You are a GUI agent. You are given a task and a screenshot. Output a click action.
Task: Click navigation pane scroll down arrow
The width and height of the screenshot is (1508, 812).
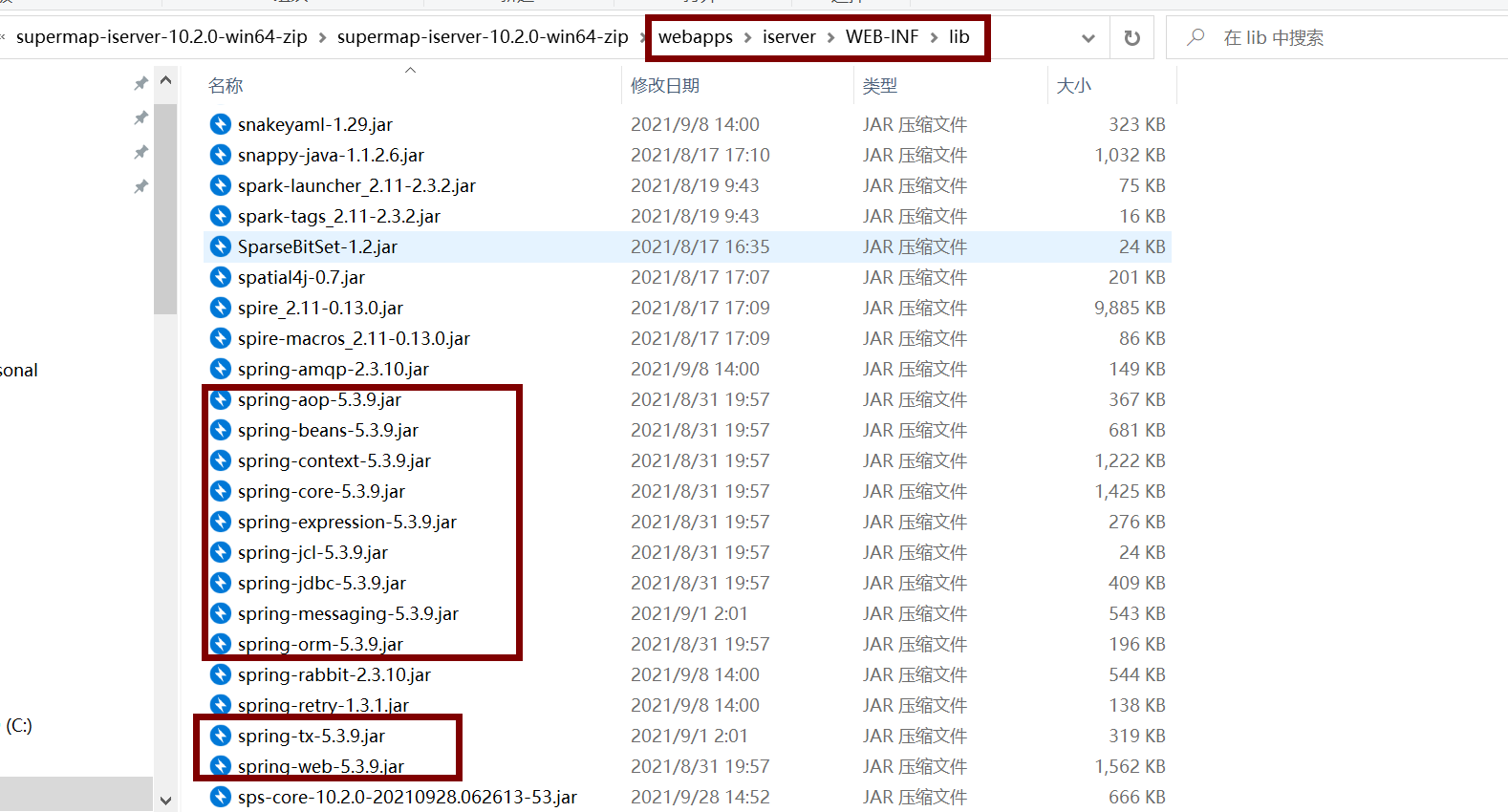pos(165,801)
